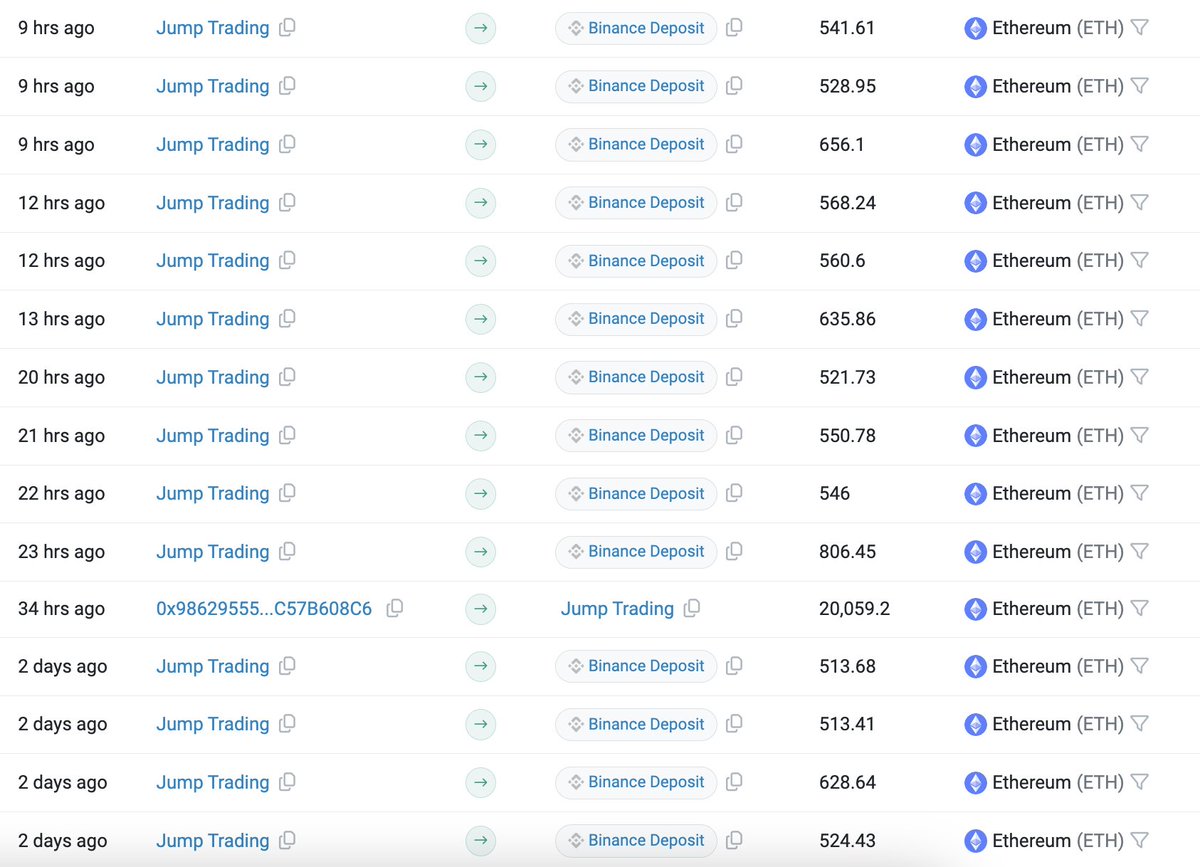Screen dimensions: 1200x867
Task: Copy Jump Trading sender address in 560.6 row
Action: (287, 260)
